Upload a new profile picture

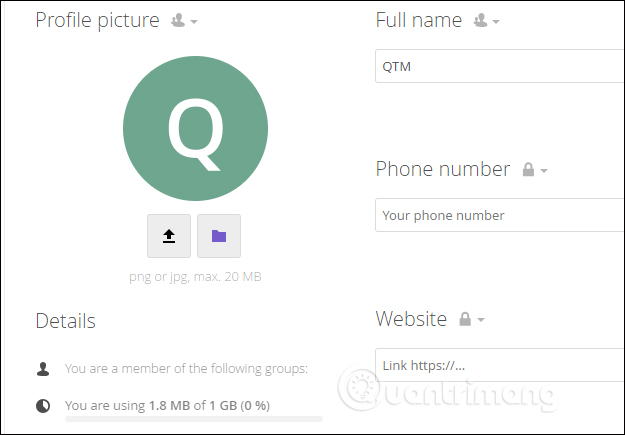[x=169, y=236]
